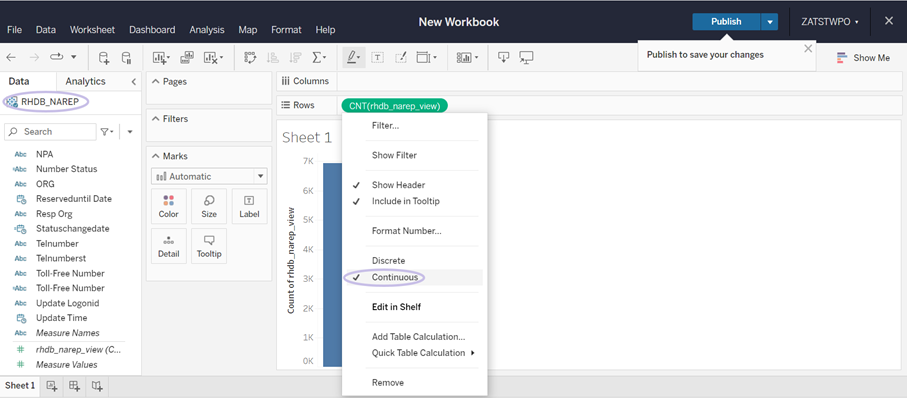Image resolution: width=907 pixels, height=398 pixels.
Task: Toggle Show Mark Labels icon
Action: pos(377,57)
